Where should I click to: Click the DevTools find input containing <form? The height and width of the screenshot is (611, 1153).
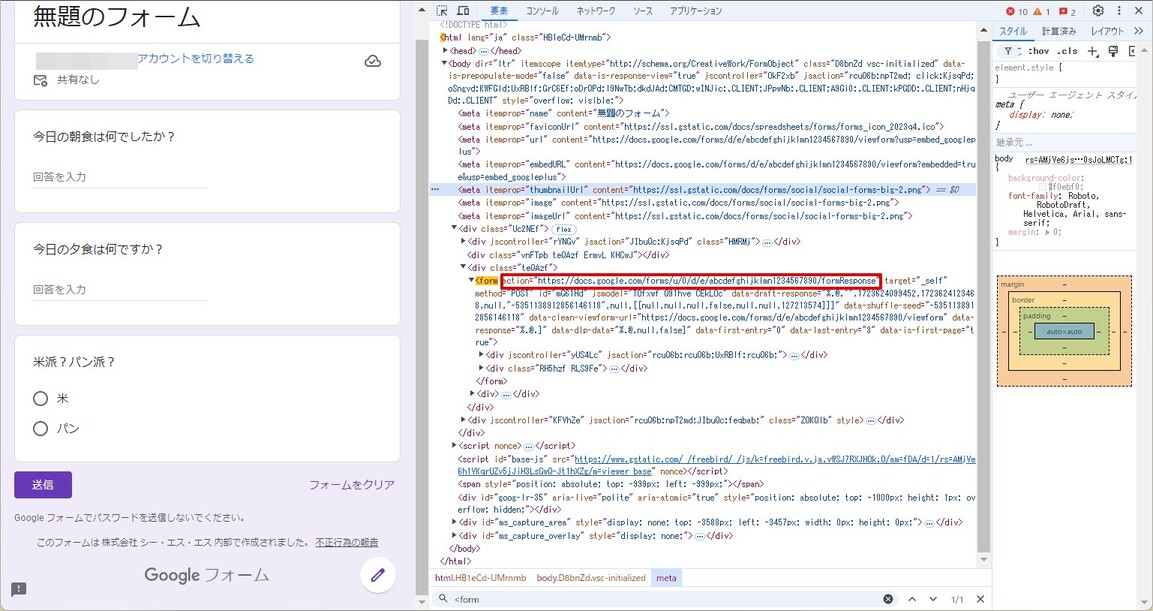(665, 599)
